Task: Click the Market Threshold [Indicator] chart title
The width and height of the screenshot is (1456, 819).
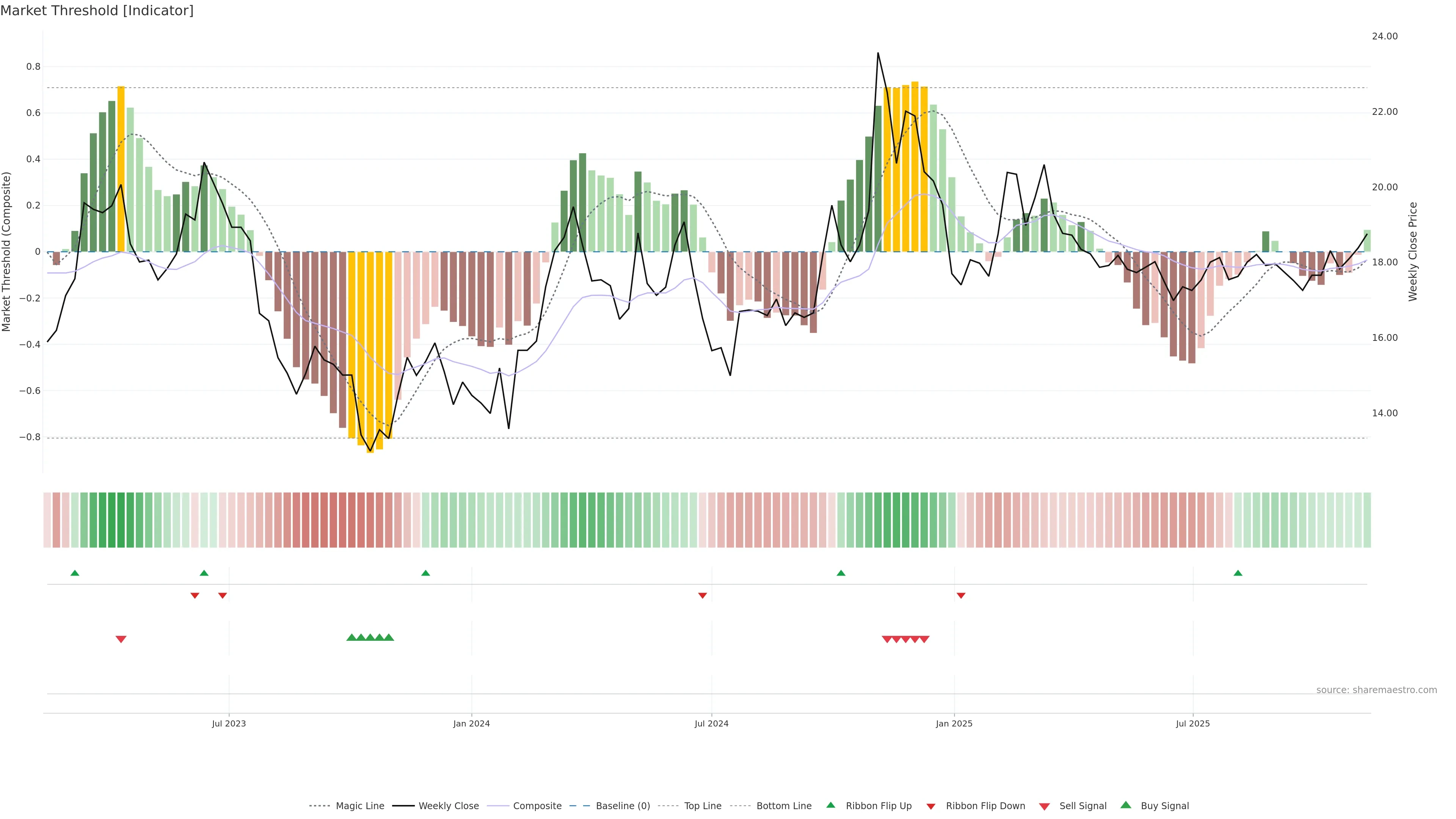Action: coord(97,11)
